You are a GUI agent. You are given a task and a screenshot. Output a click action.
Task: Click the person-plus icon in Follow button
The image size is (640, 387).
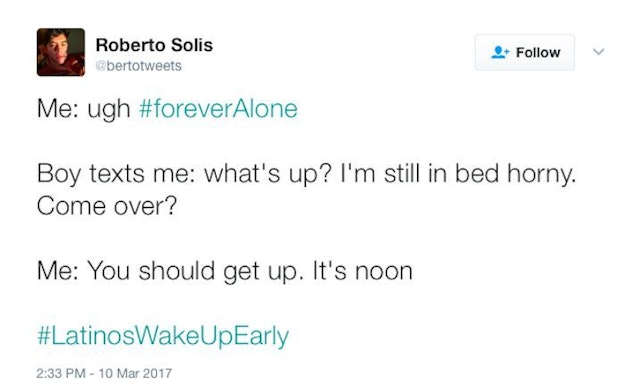(500, 52)
